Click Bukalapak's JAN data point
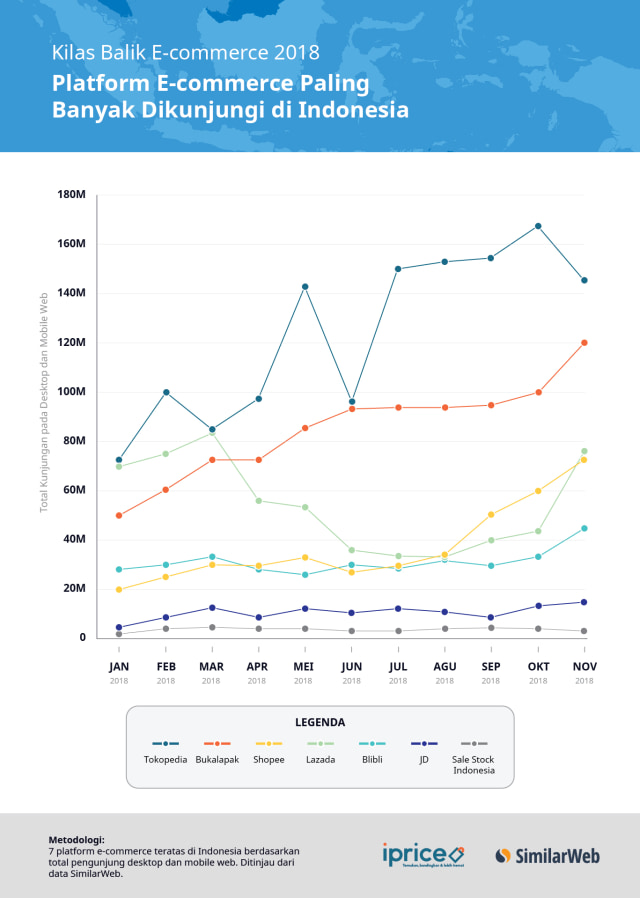This screenshot has width=640, height=898. (x=119, y=515)
